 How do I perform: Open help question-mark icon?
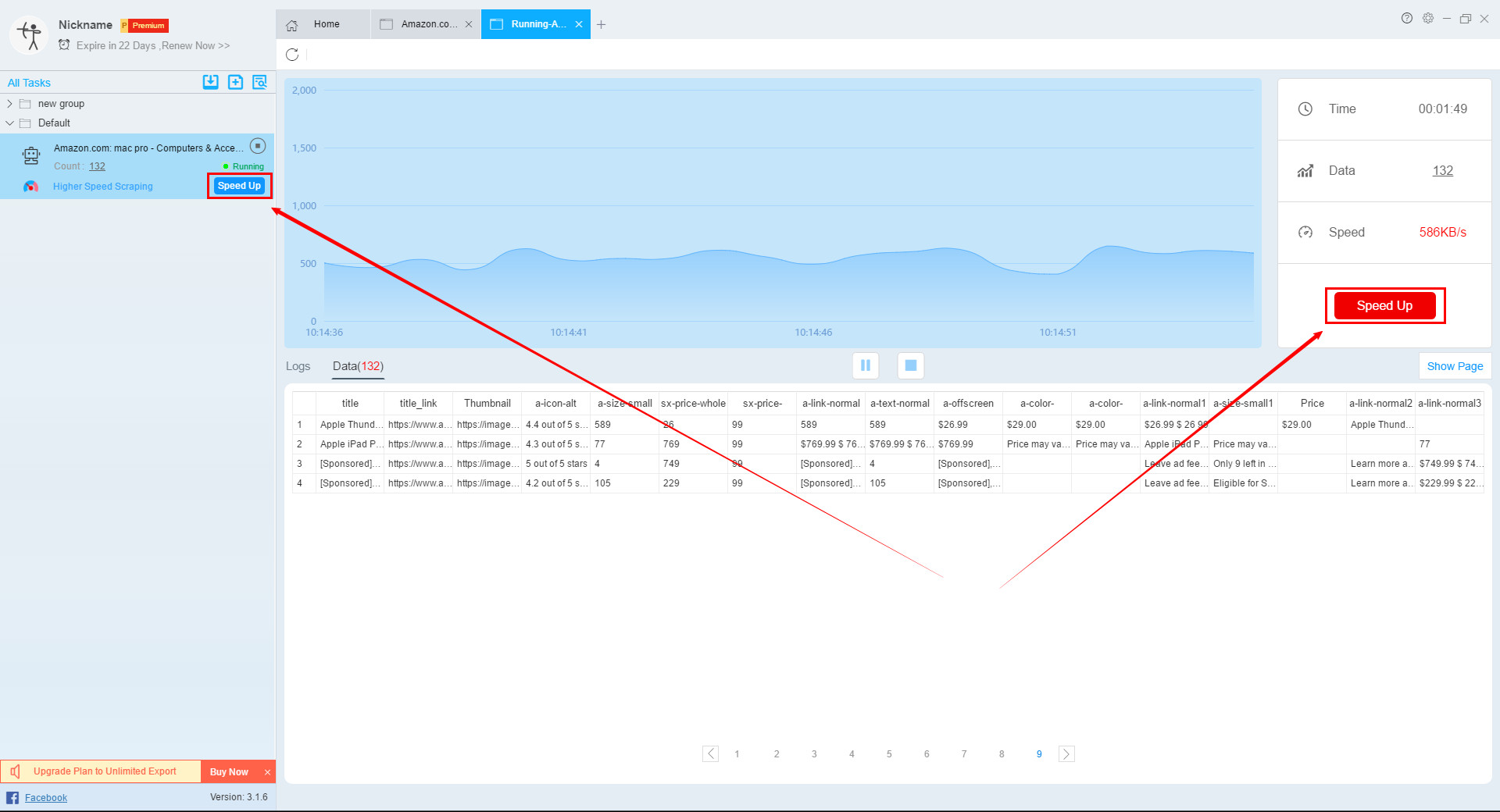(x=1407, y=18)
